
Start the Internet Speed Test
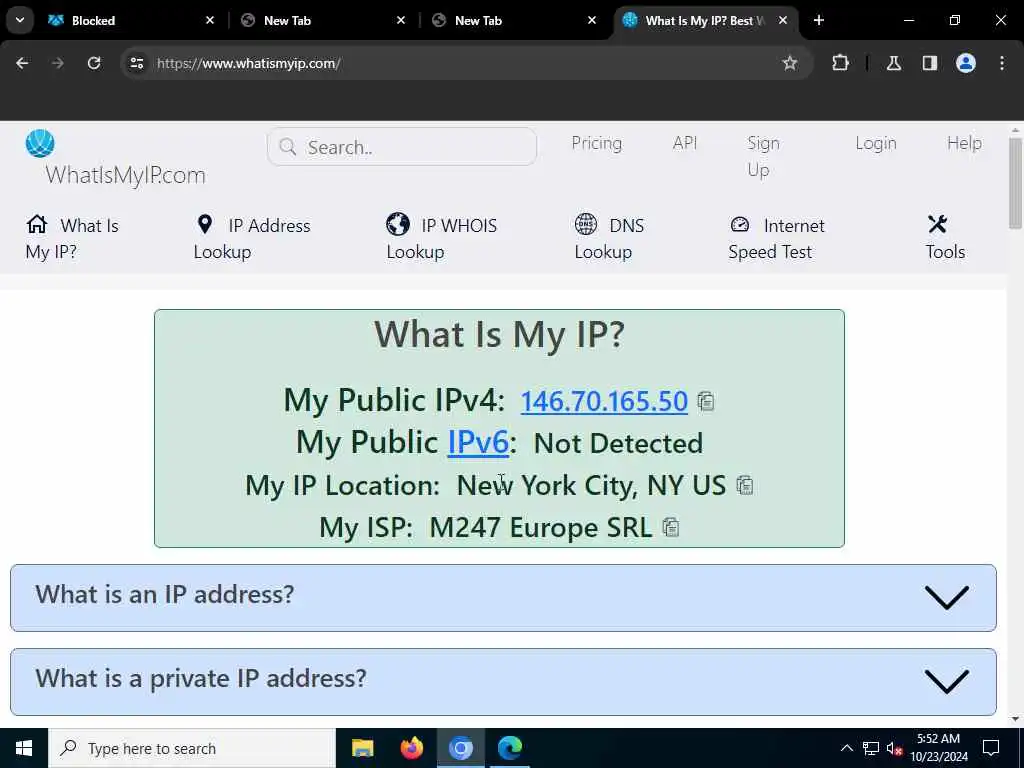click(776, 238)
